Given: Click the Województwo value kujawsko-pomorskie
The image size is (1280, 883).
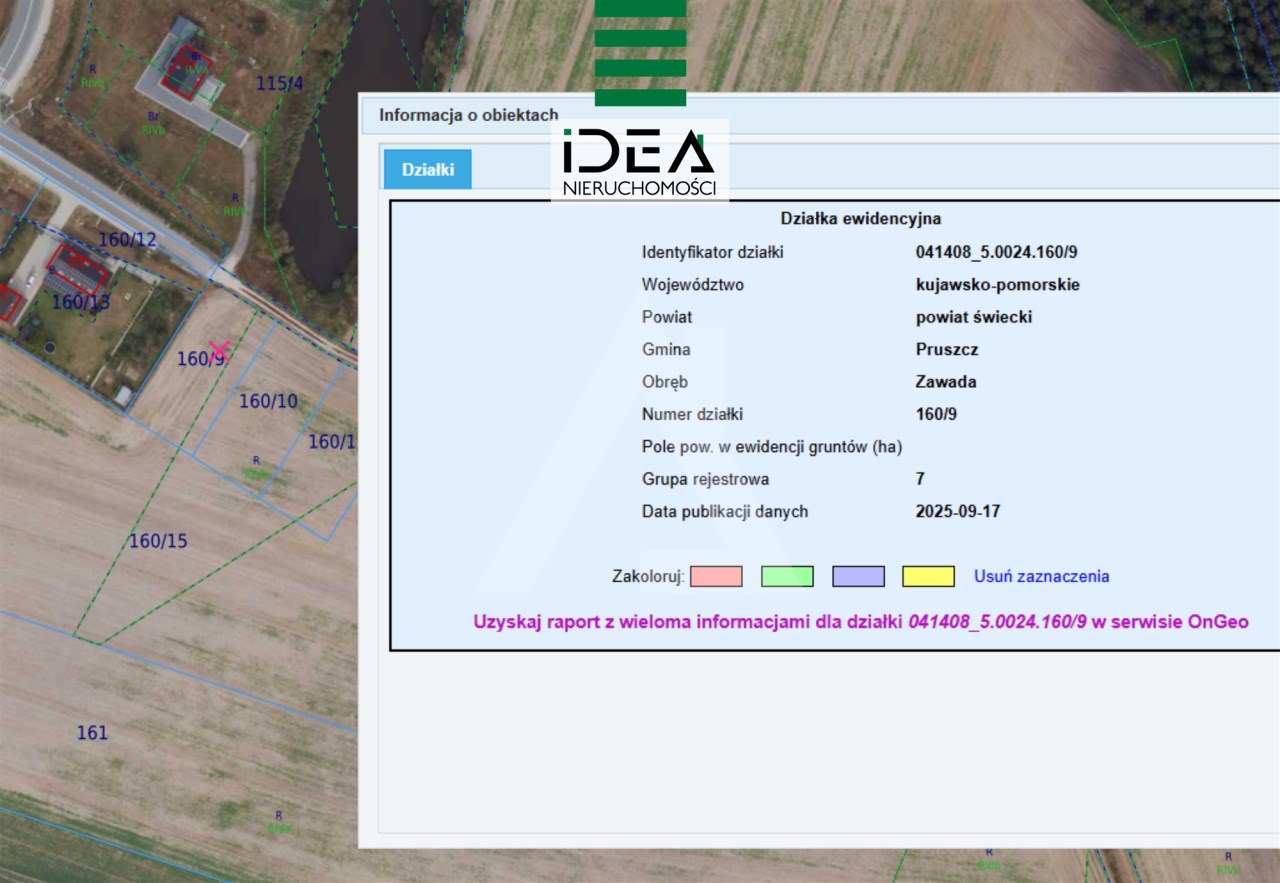Looking at the screenshot, I should [x=997, y=285].
